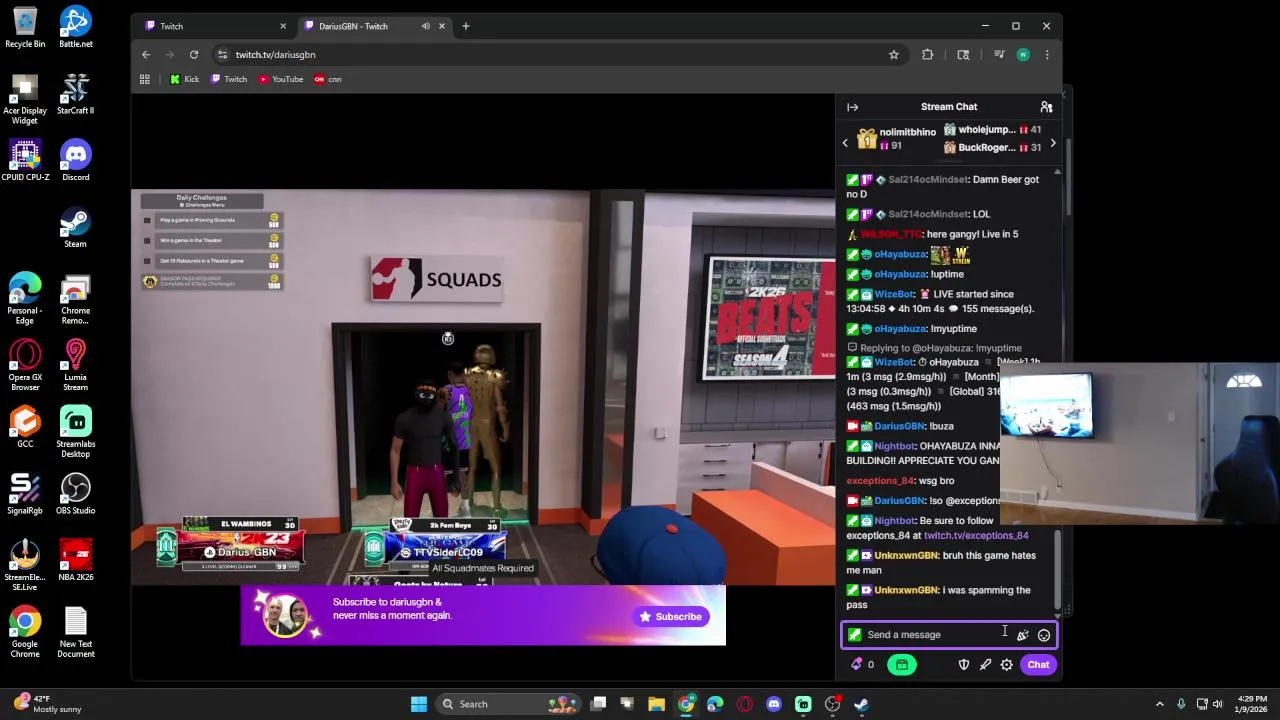Open Steam from the taskbar
The image size is (1280, 720).
(861, 704)
